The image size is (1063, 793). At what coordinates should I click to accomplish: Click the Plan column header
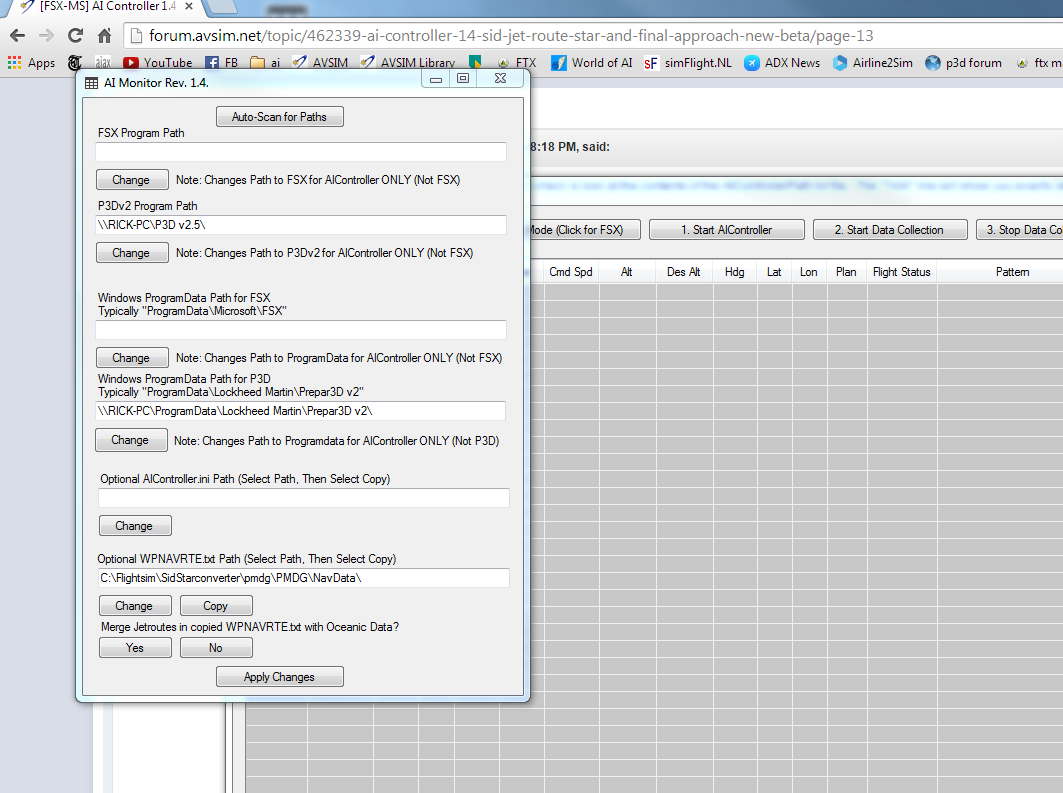[x=846, y=272]
